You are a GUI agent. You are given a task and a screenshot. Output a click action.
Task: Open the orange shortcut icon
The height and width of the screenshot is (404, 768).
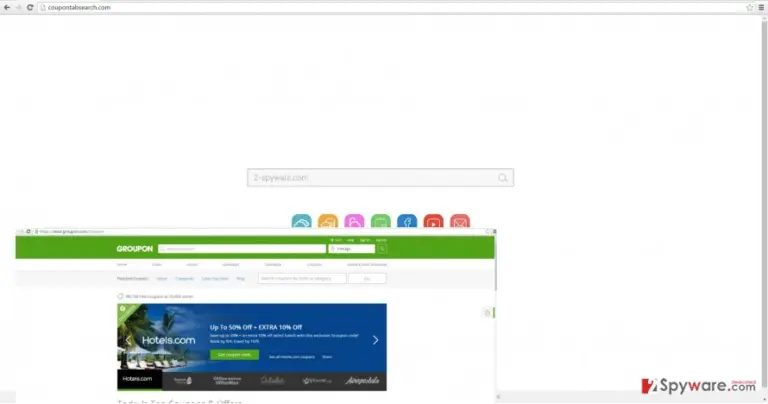(x=328, y=221)
